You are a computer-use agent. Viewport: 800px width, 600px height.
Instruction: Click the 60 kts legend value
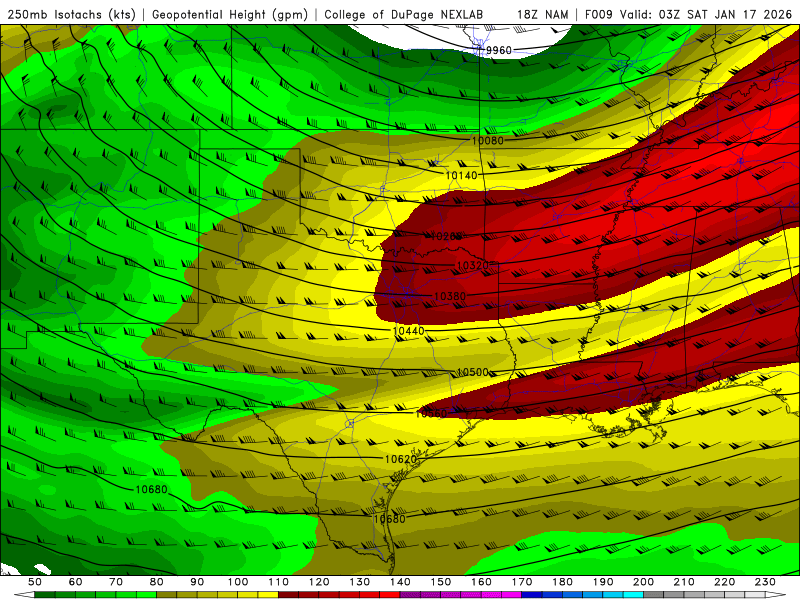coord(75,582)
